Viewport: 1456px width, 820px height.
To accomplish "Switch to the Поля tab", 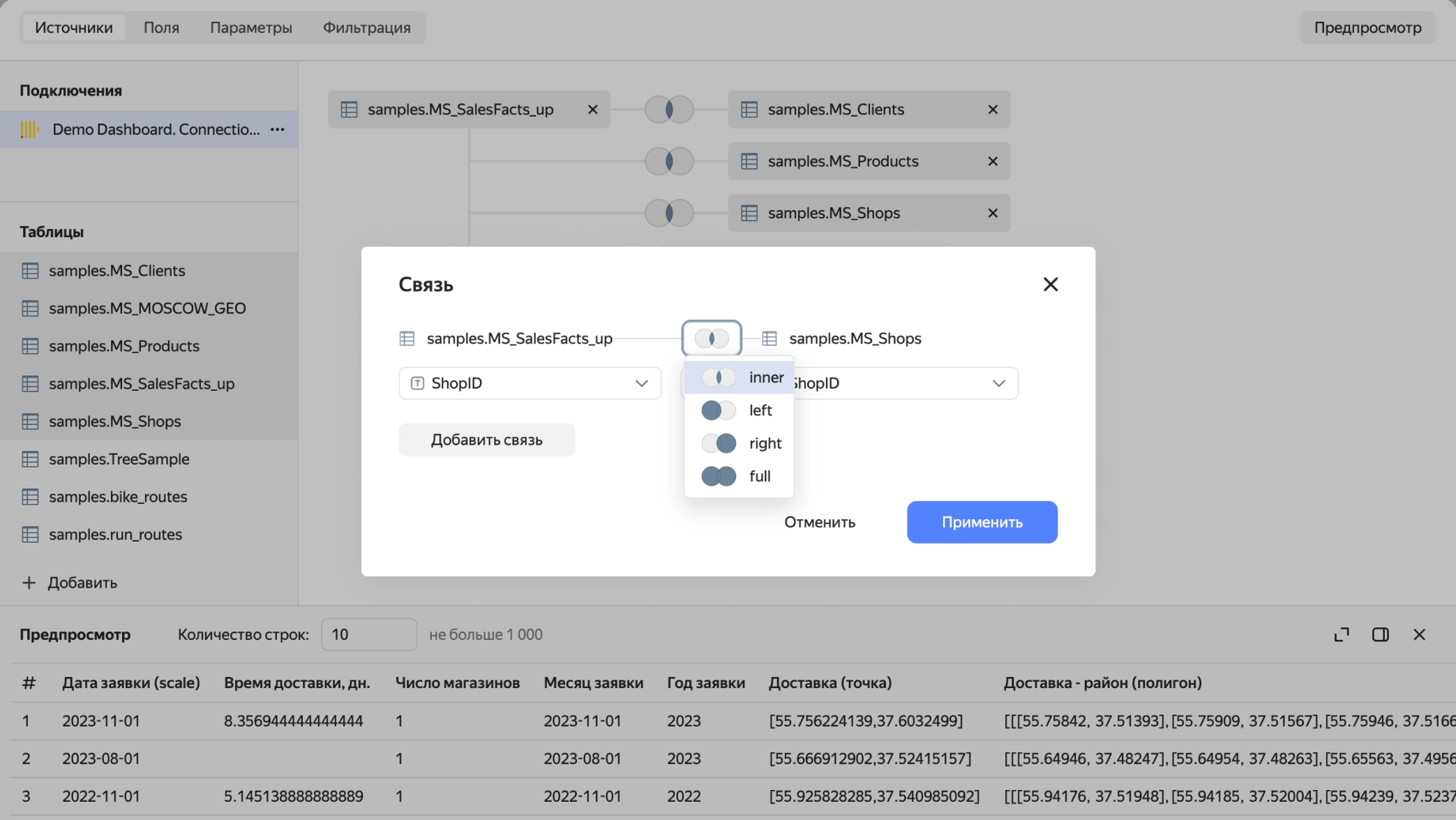I will pyautogui.click(x=160, y=27).
